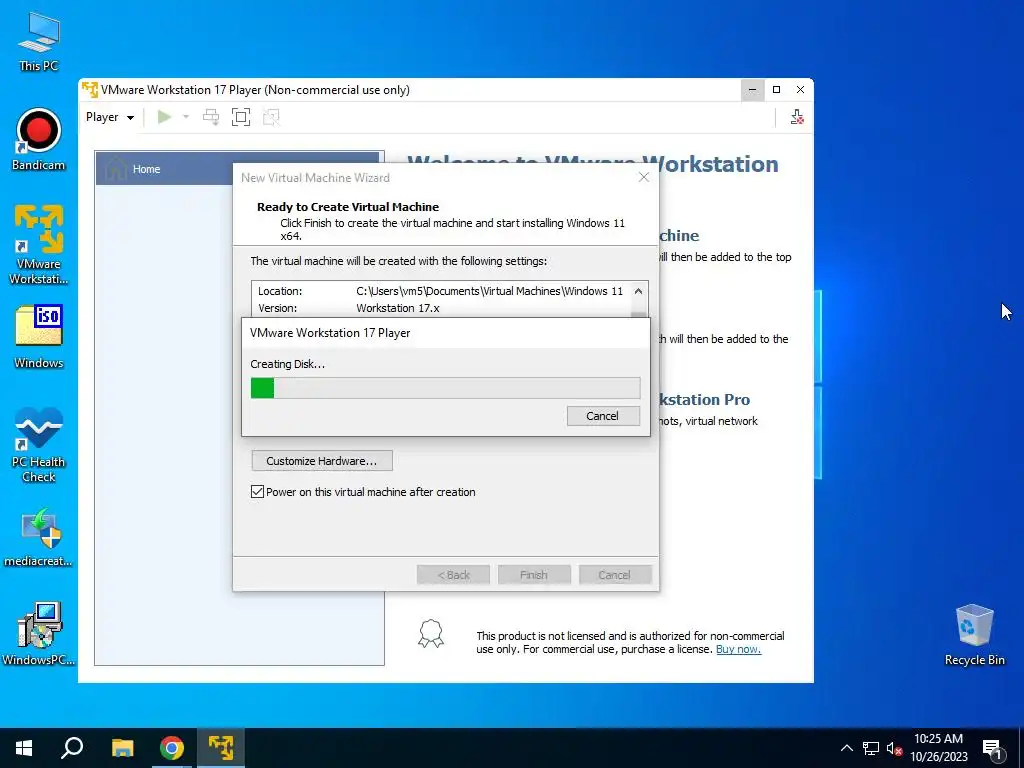Expand the power options arrow beside play

pyautogui.click(x=186, y=117)
